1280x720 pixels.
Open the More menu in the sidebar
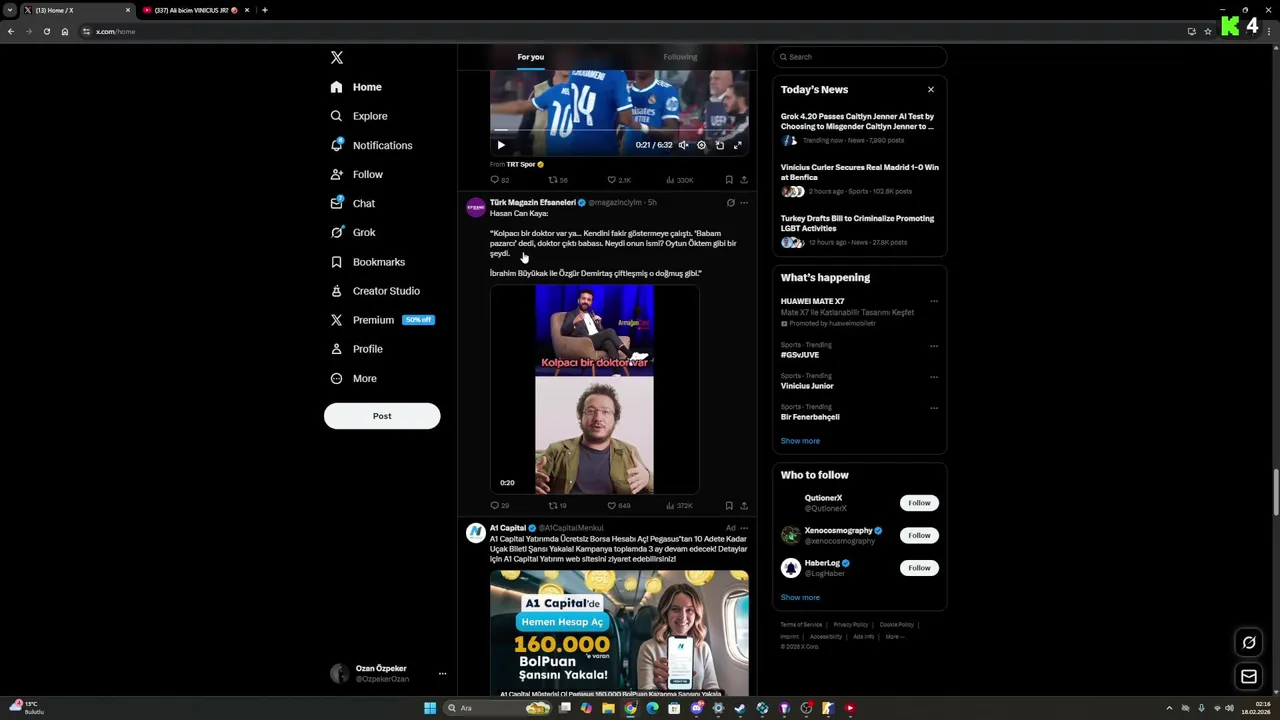353,378
